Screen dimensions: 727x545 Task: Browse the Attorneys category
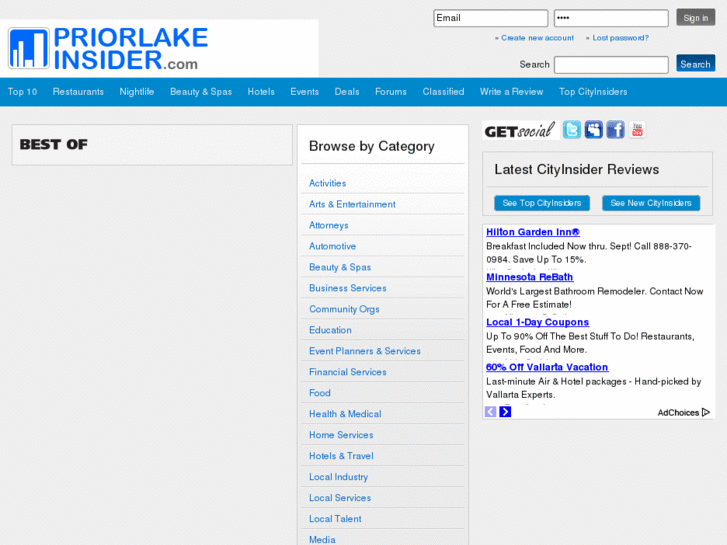coord(329,225)
